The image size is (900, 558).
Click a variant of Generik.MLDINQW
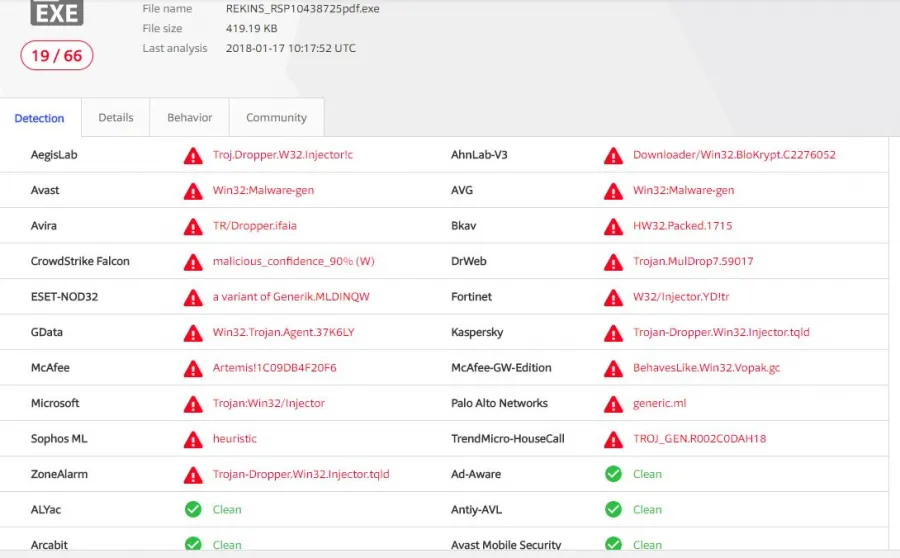coord(291,297)
